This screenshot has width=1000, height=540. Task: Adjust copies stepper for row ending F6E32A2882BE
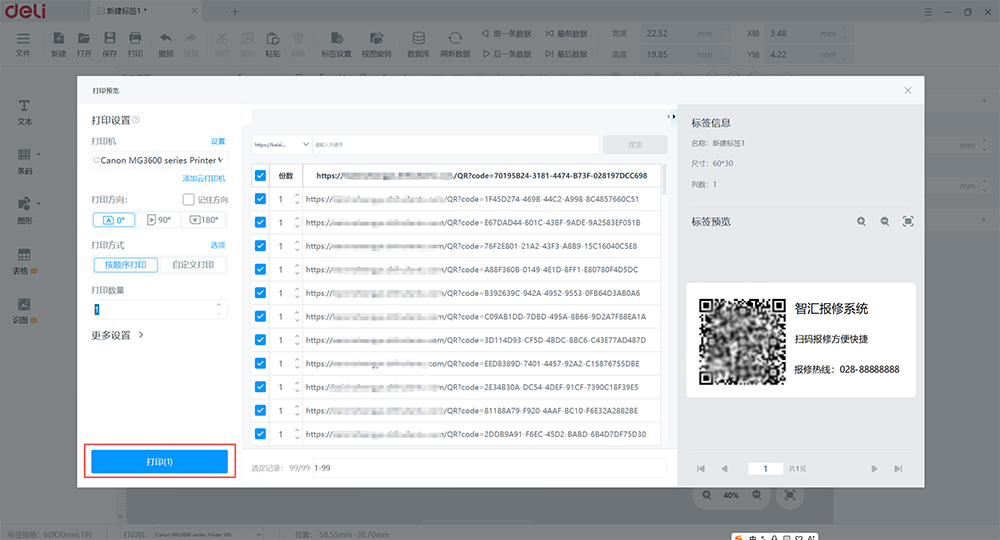297,411
